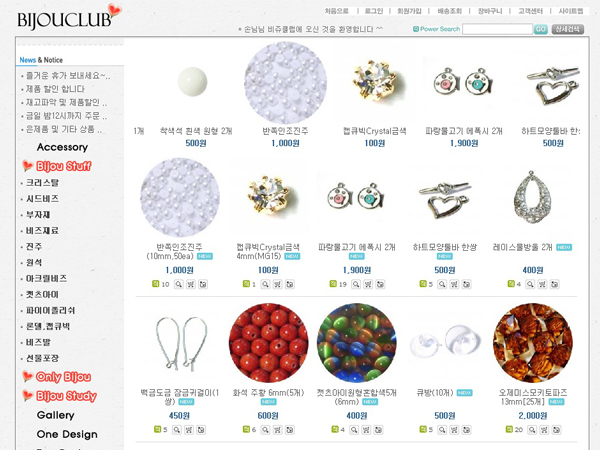Viewport: 600px width, 450px height.
Task: Click the GO search button
Action: point(541,29)
